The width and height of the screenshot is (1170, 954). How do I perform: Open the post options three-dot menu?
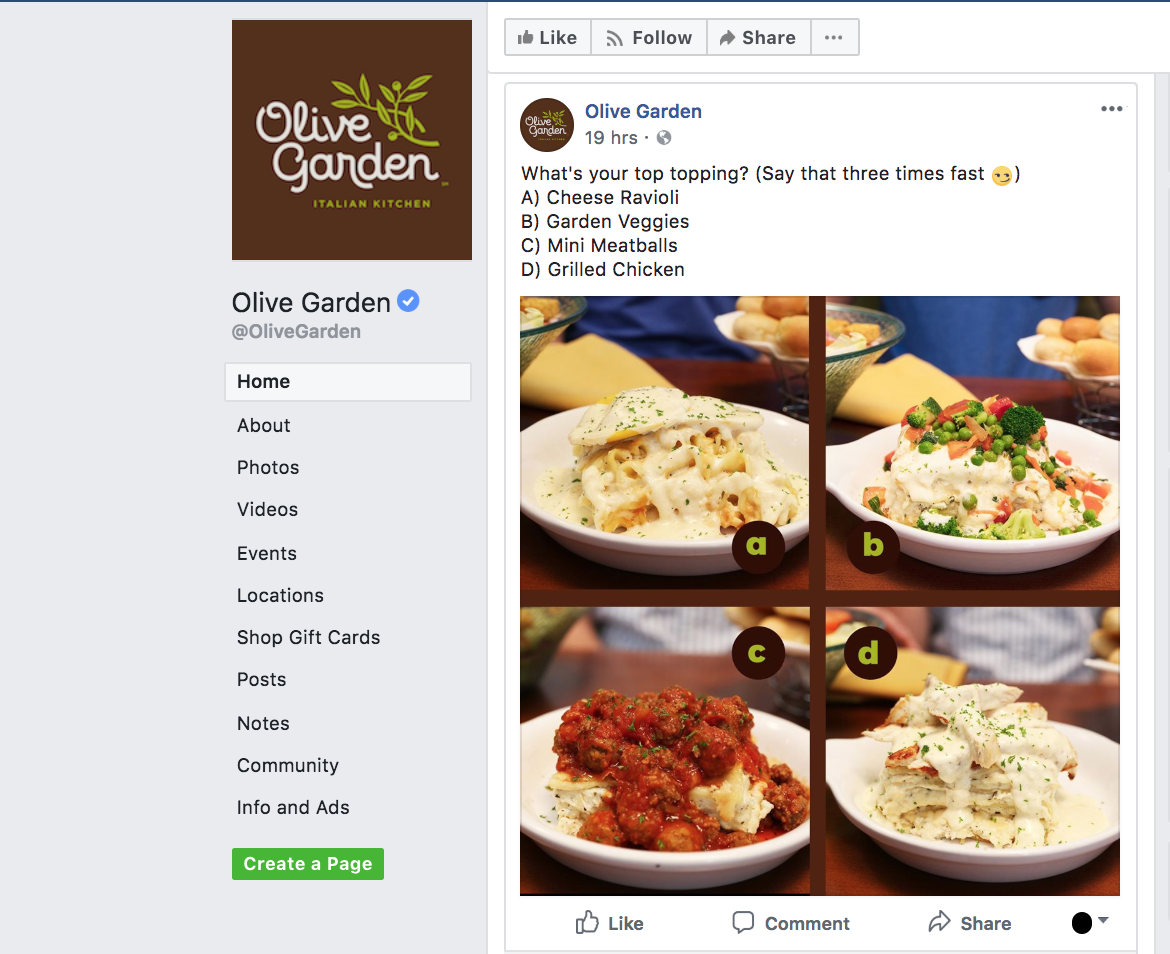pyautogui.click(x=1111, y=109)
